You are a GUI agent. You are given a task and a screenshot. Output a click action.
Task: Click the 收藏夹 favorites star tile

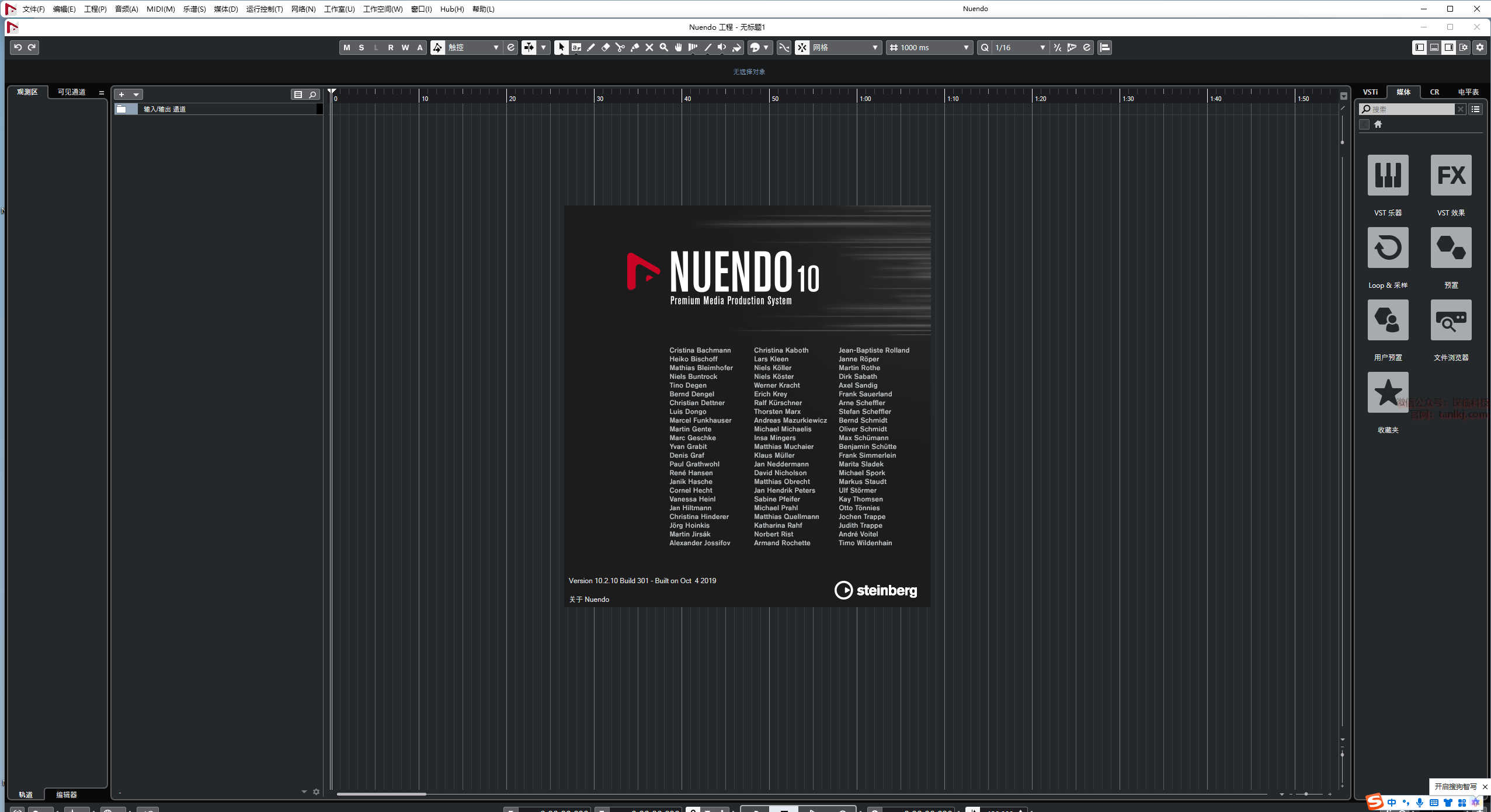point(1388,392)
